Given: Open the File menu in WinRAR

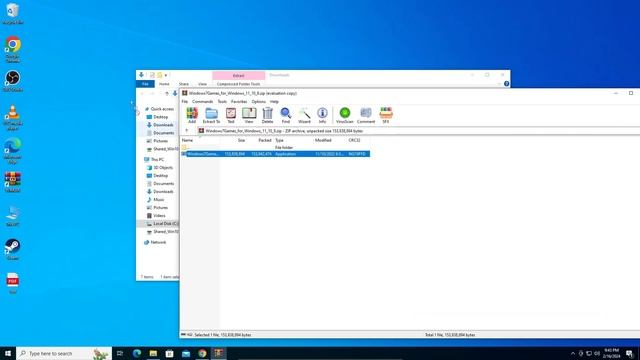Looking at the screenshot, I should (x=184, y=102).
